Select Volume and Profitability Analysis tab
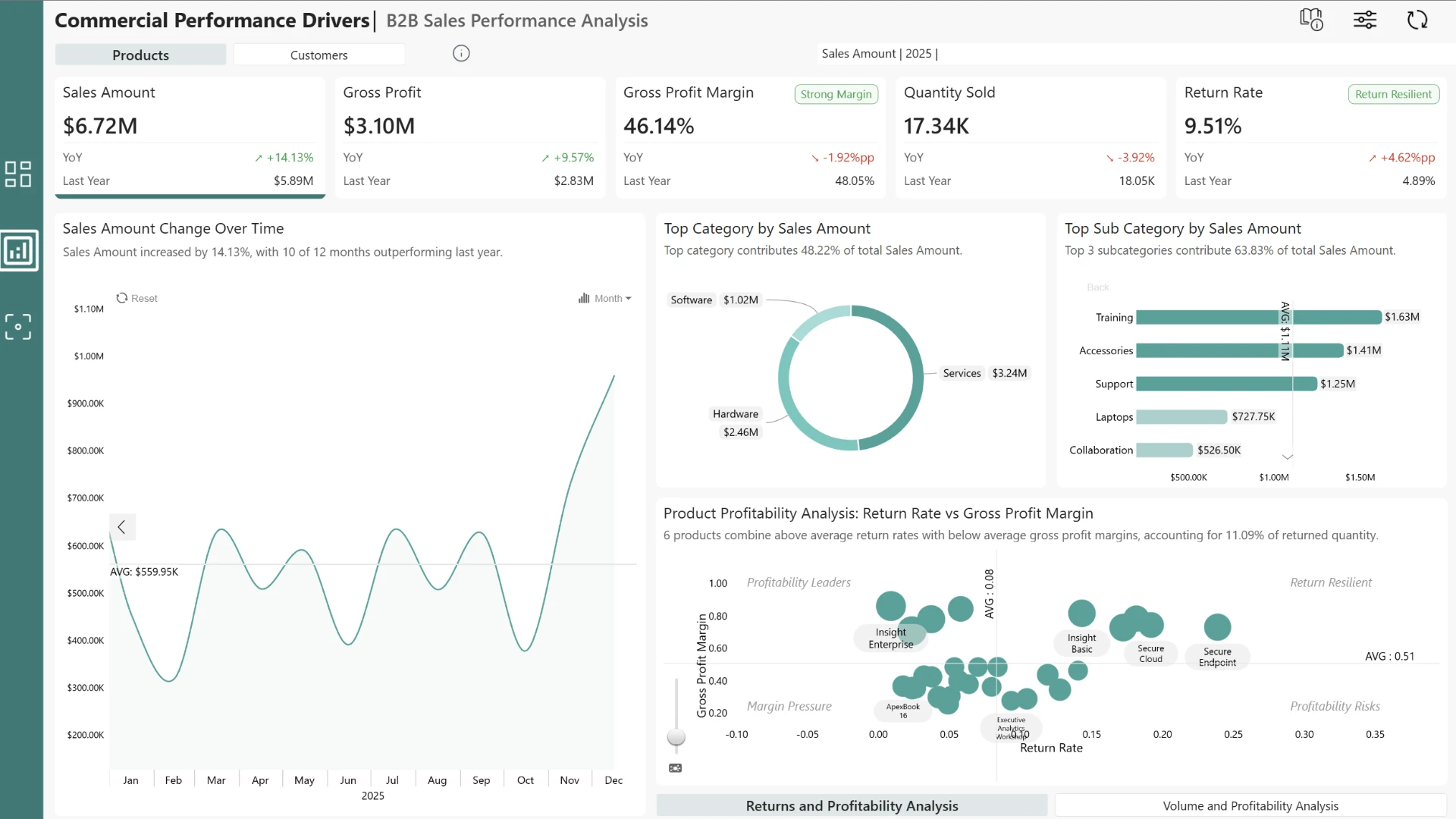This screenshot has height=819, width=1456. pos(1250,805)
